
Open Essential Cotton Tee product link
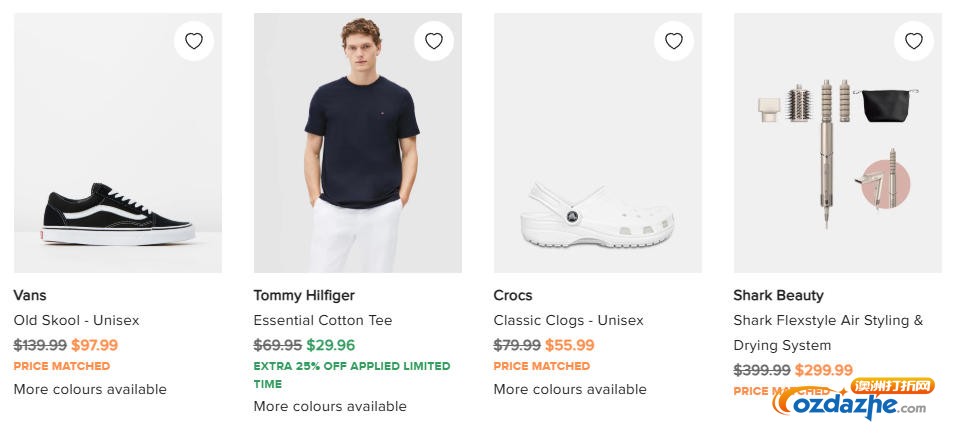(323, 321)
